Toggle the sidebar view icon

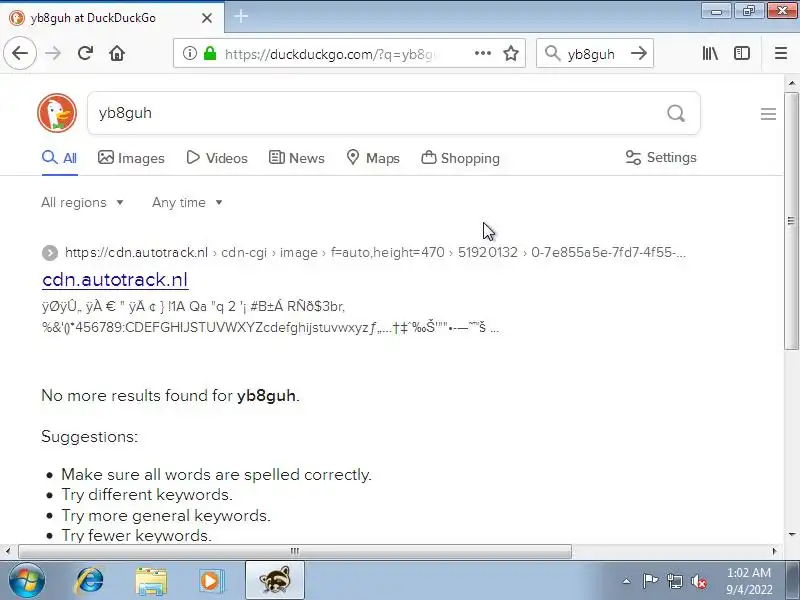(742, 53)
